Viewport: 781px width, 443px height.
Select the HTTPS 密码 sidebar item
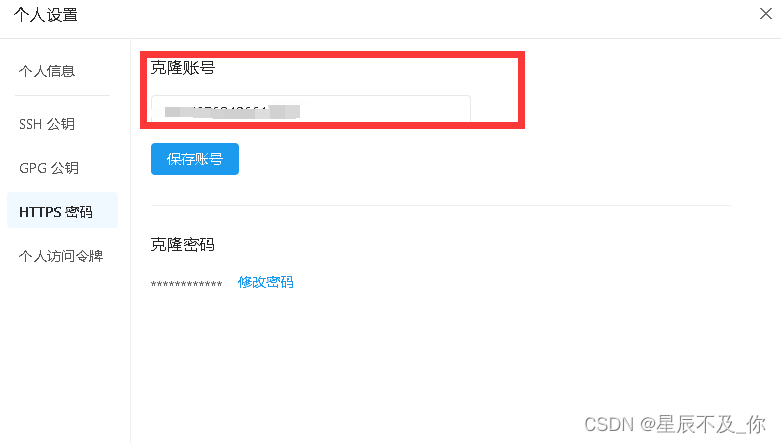tap(62, 210)
